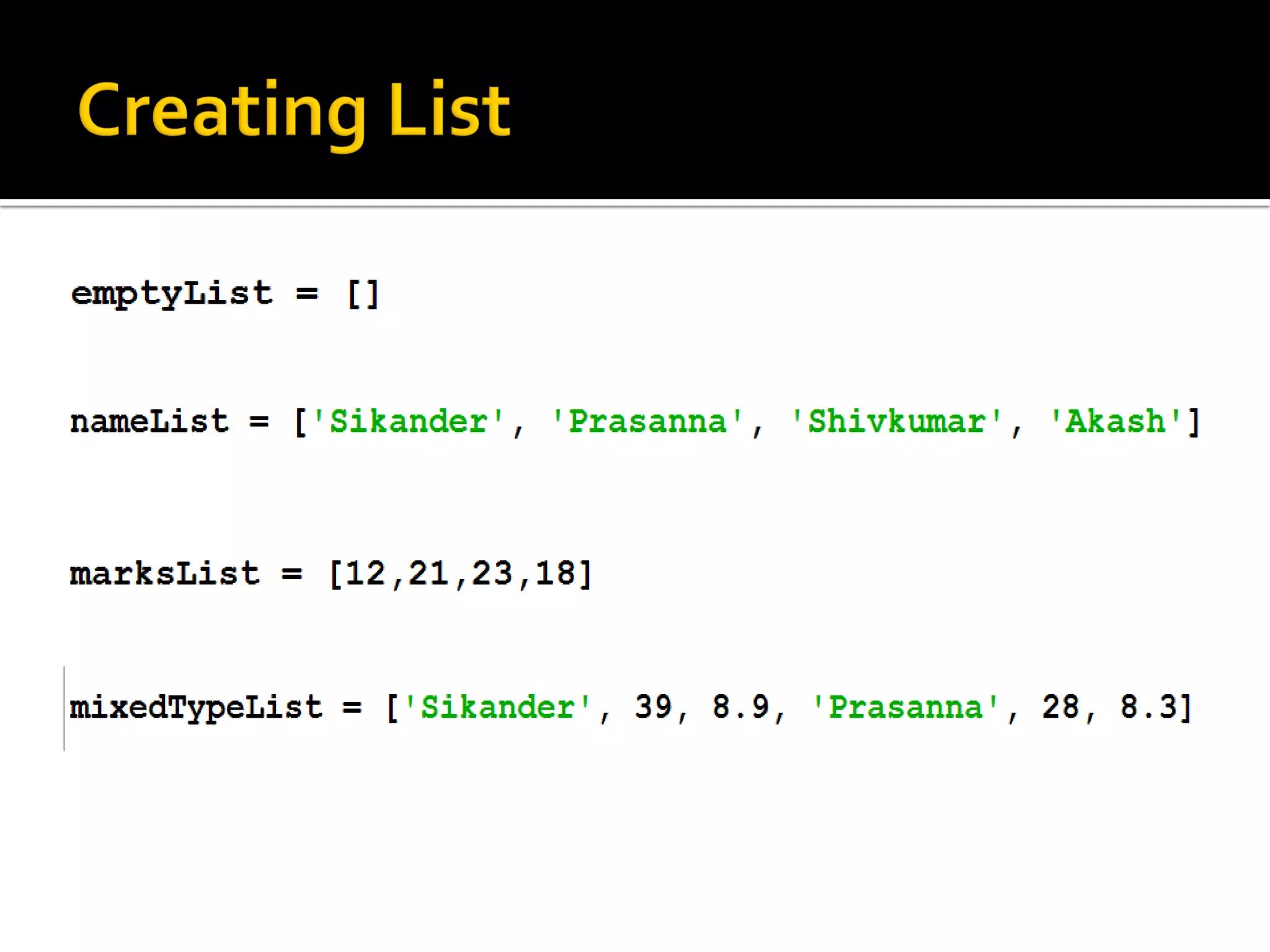Click 'Sikander' string in the nameList line
This screenshot has width=1270, height=952.
pos(408,421)
